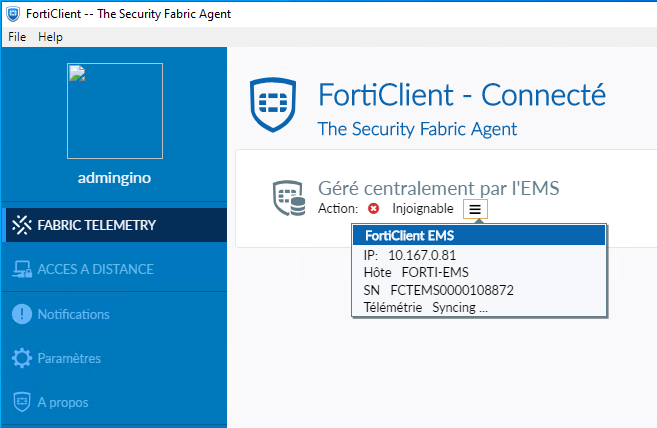The width and height of the screenshot is (657, 428).
Task: Click the A propos shield icon
Action: (x=21, y=402)
